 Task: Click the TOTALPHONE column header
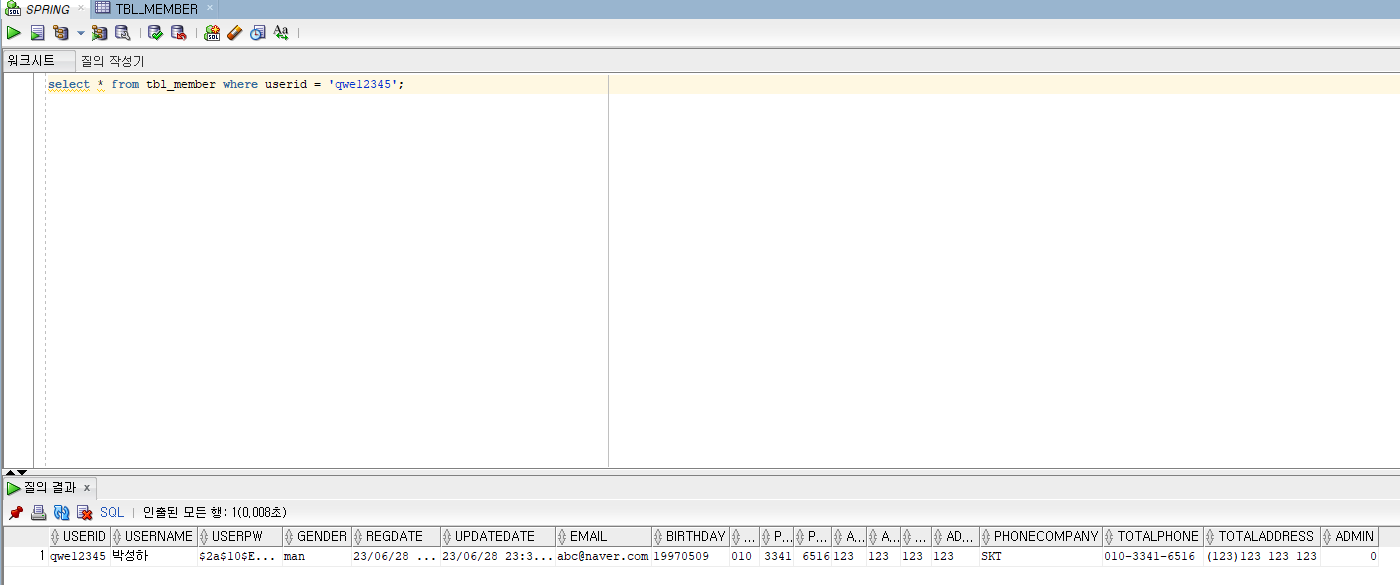point(1154,536)
